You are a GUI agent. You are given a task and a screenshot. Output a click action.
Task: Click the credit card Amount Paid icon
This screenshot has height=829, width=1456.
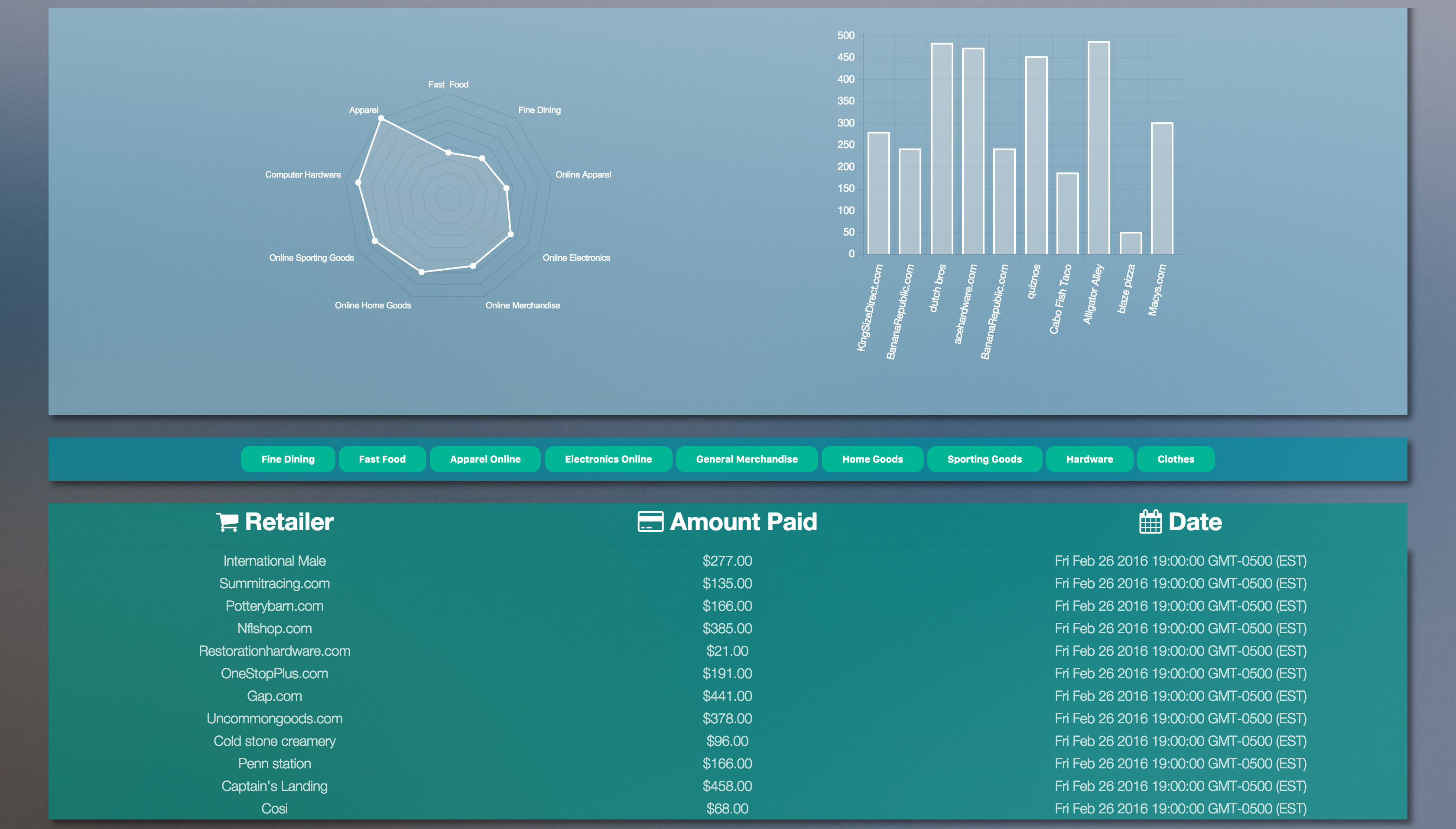click(650, 521)
